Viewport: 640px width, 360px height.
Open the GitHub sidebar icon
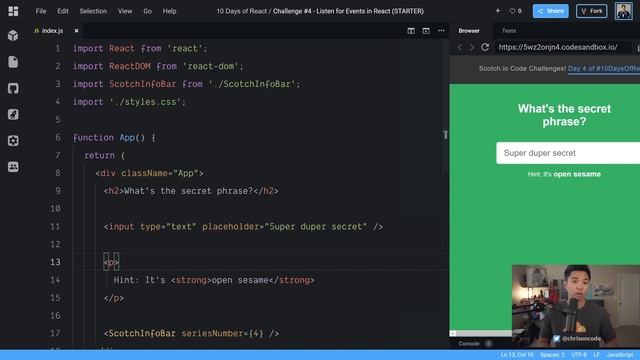13,88
